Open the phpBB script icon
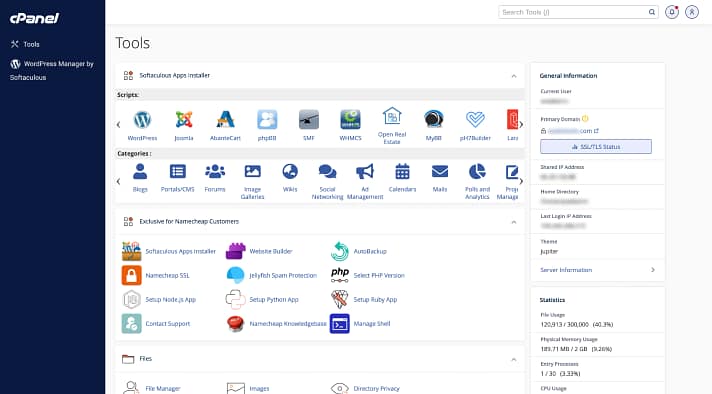Screen dimensions: 712x394 tap(267, 120)
